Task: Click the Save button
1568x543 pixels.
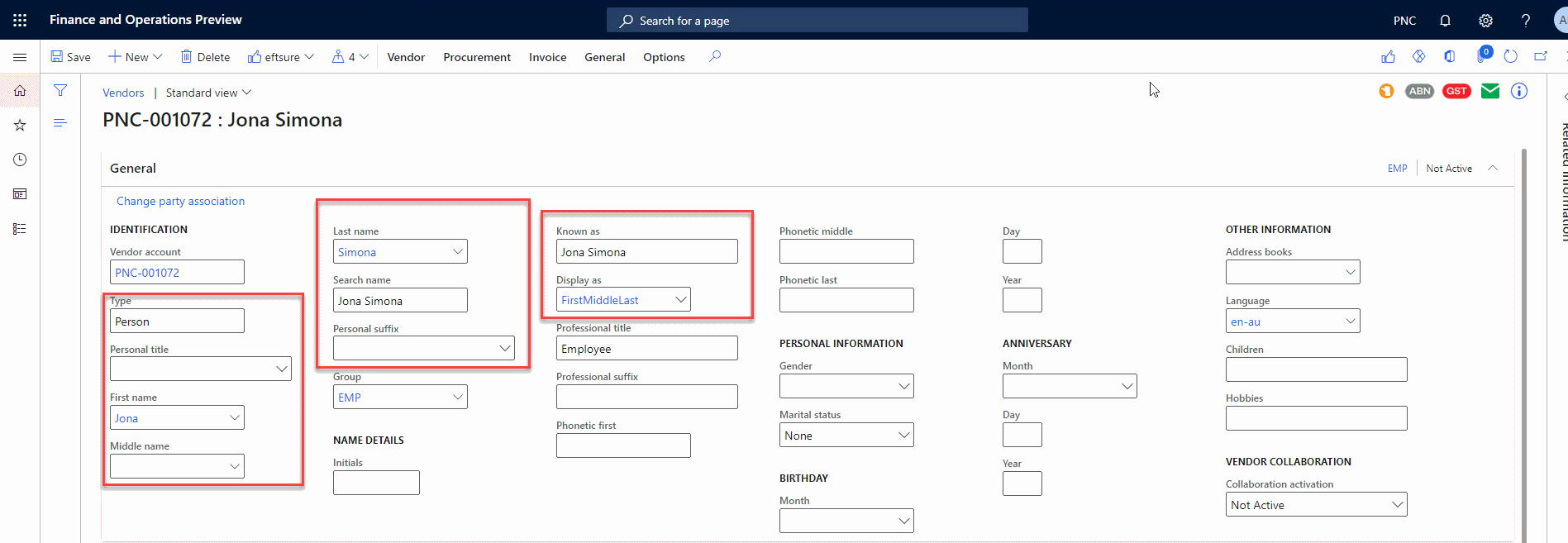Action: pos(70,57)
